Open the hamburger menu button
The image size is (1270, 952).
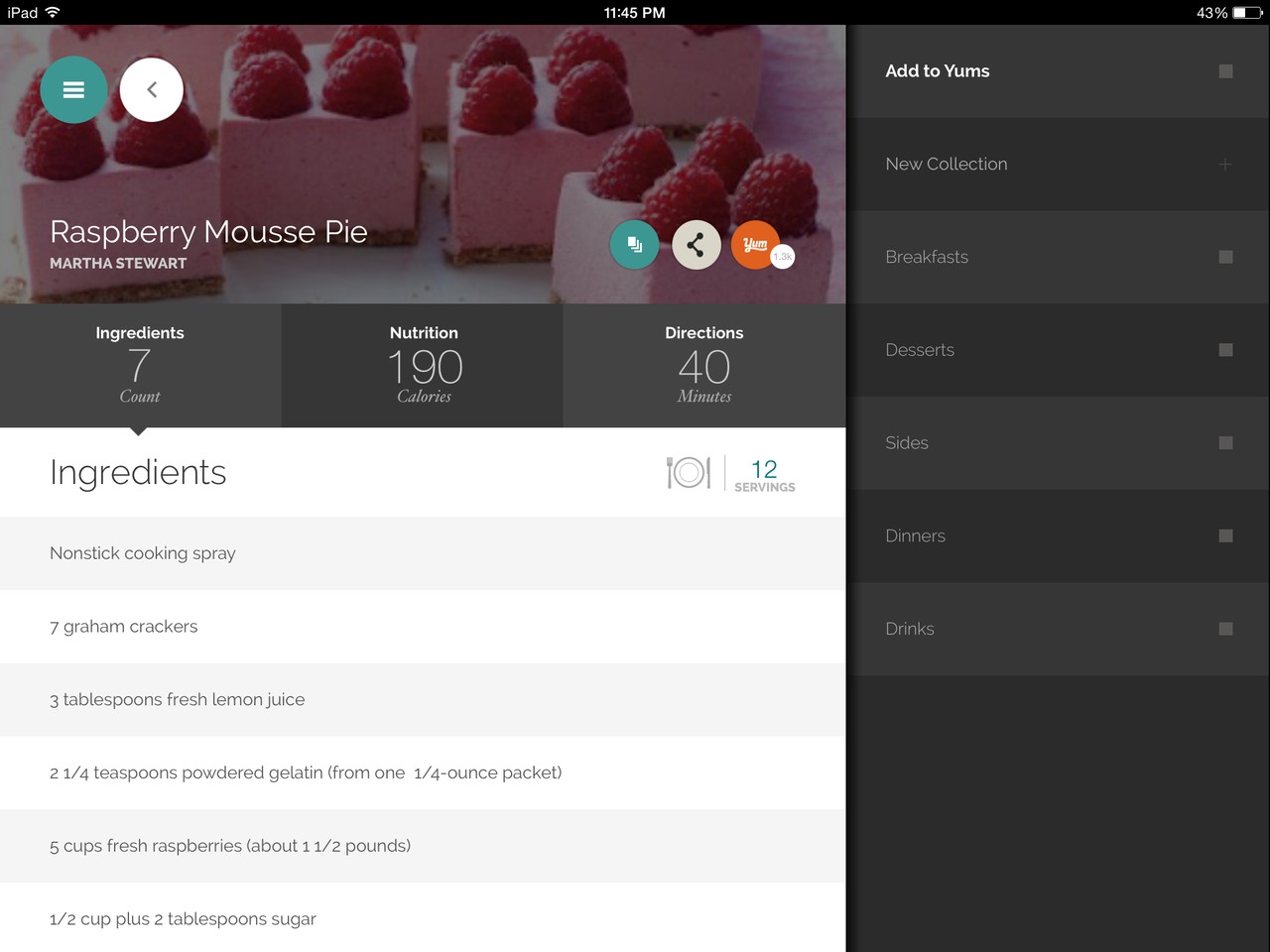click(73, 90)
